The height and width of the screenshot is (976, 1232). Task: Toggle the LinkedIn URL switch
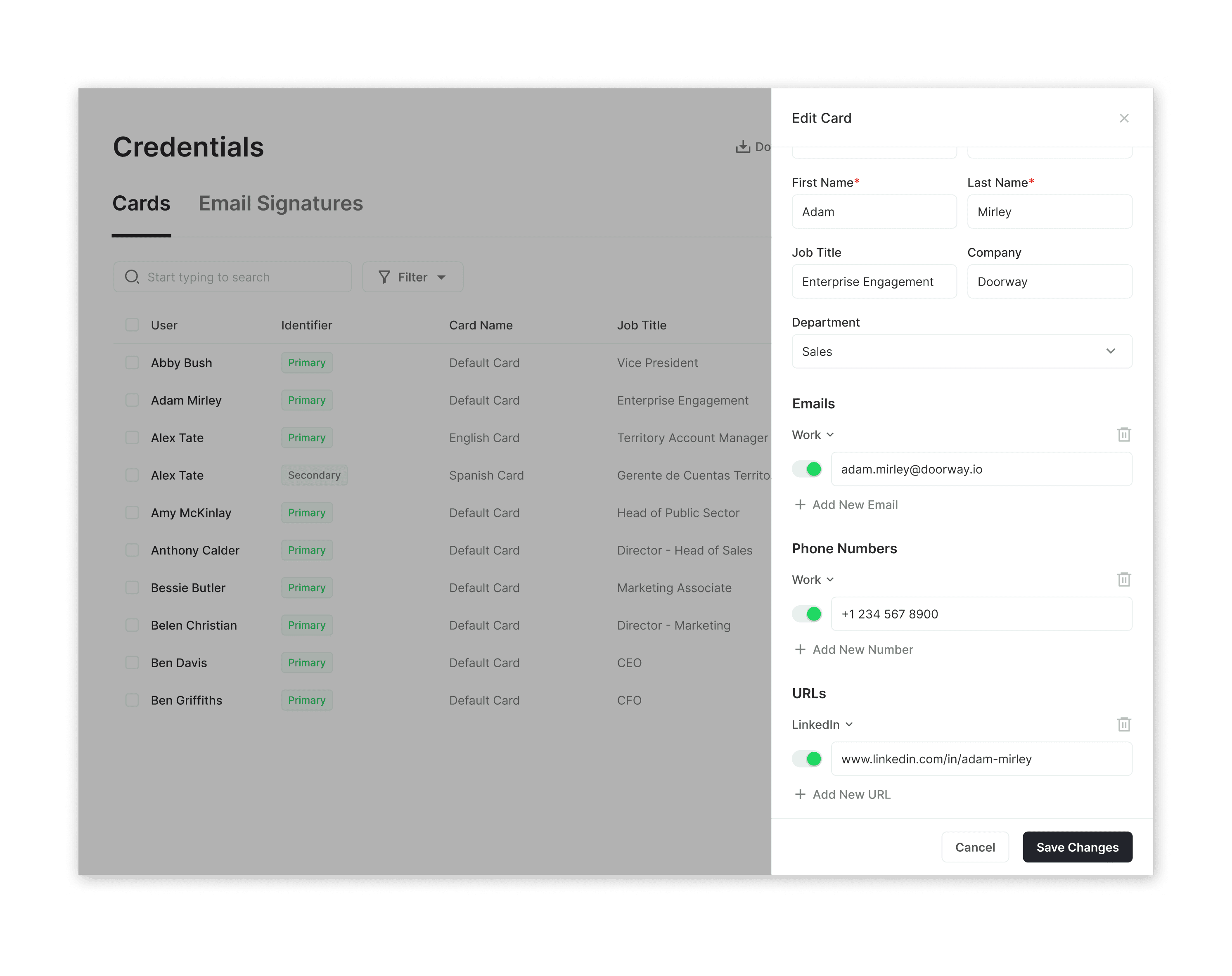tap(807, 759)
